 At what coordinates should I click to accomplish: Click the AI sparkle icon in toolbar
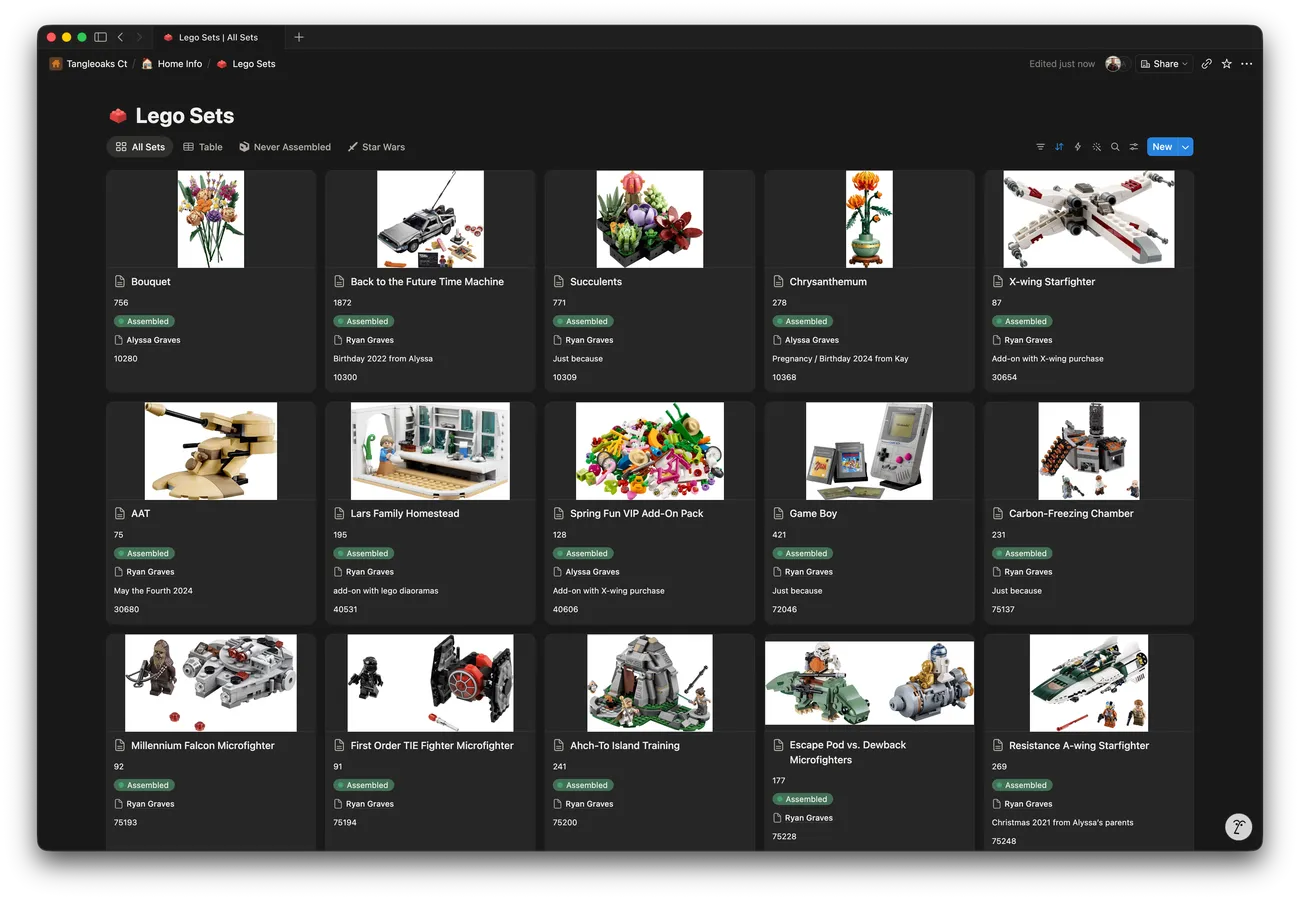(1097, 147)
